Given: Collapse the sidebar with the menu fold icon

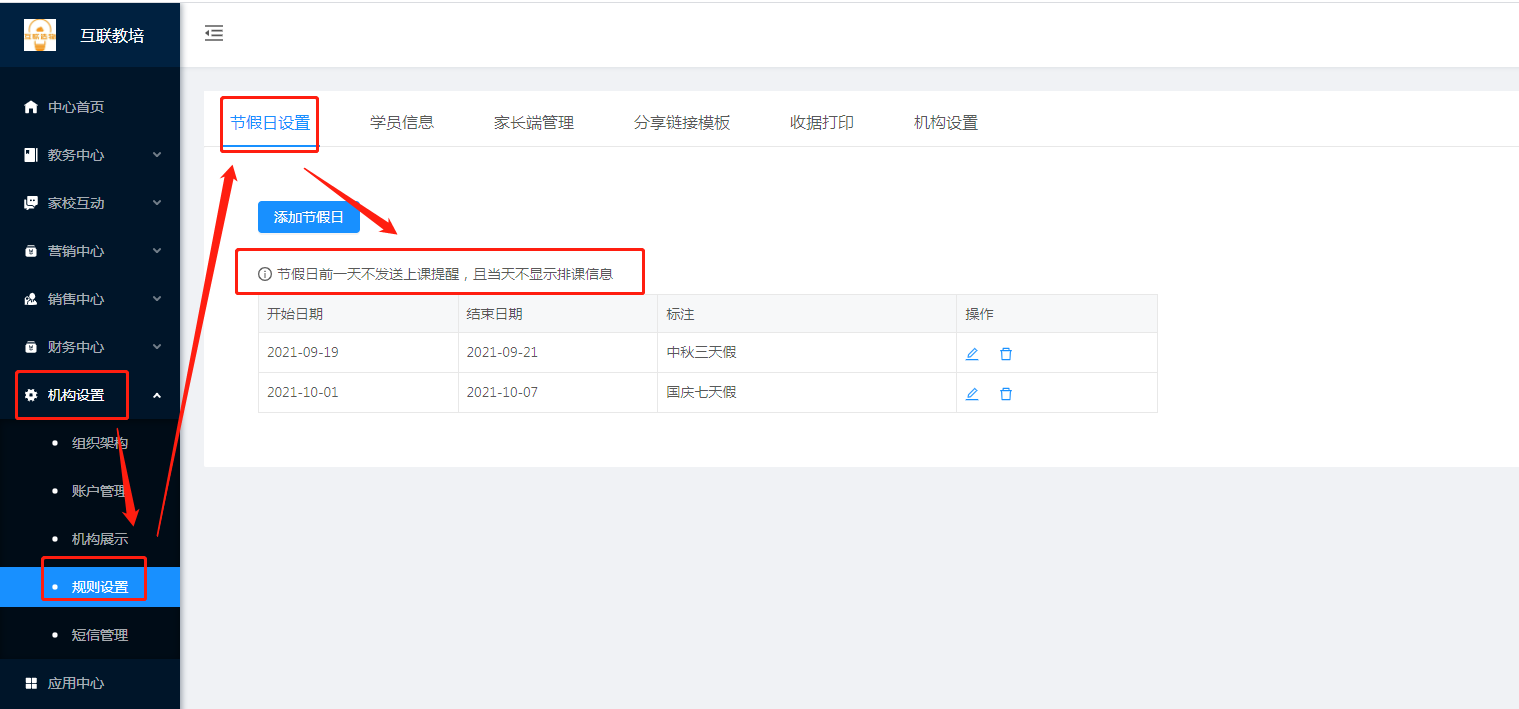Looking at the screenshot, I should pos(214,34).
